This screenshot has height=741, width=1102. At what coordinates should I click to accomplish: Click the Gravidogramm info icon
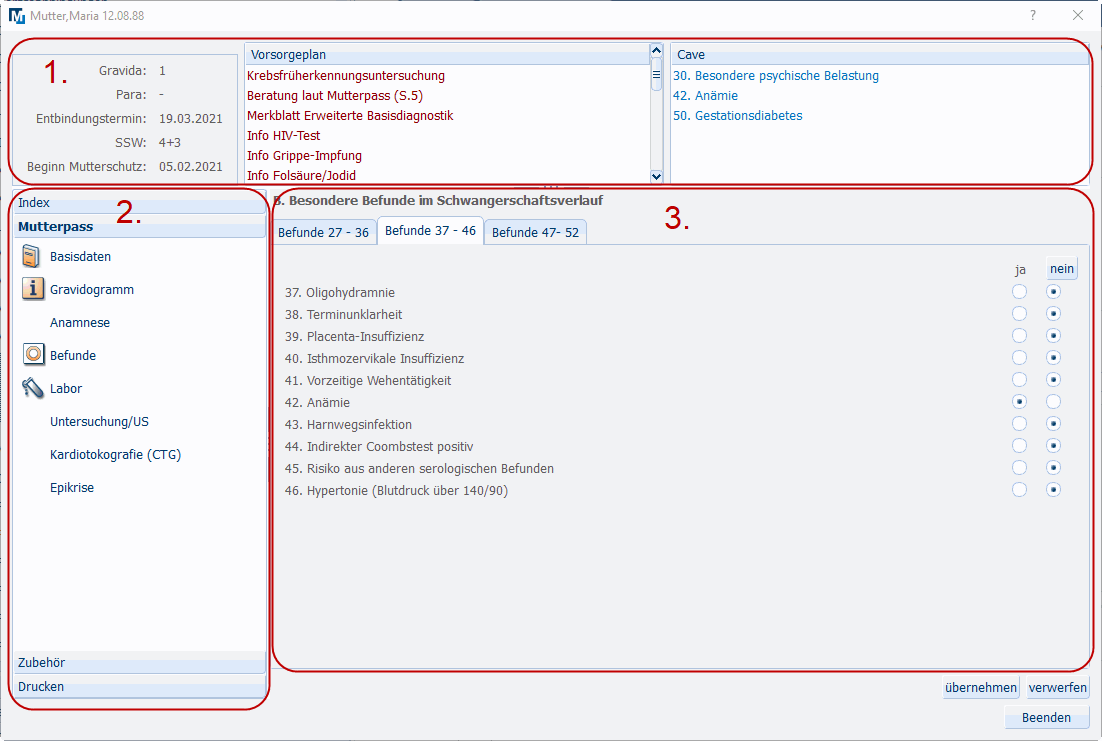pos(32,289)
